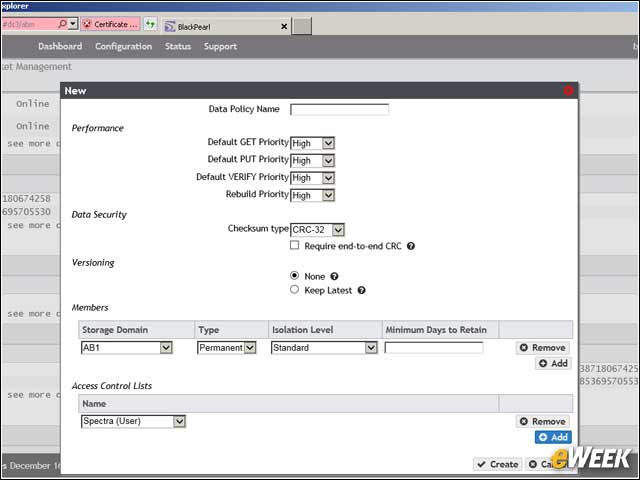Screen dimensions: 640x480
Task: Open the Checksum type CRC-32 dropdown
Action: pyautogui.click(x=317, y=230)
